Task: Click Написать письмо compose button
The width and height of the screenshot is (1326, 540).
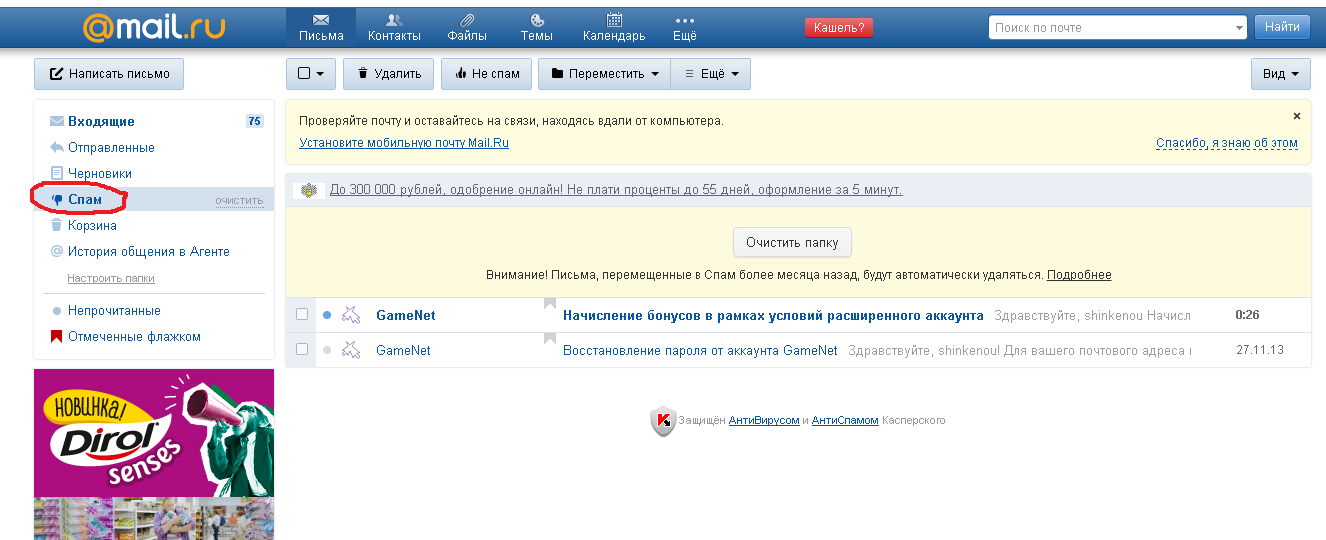Action: (109, 74)
